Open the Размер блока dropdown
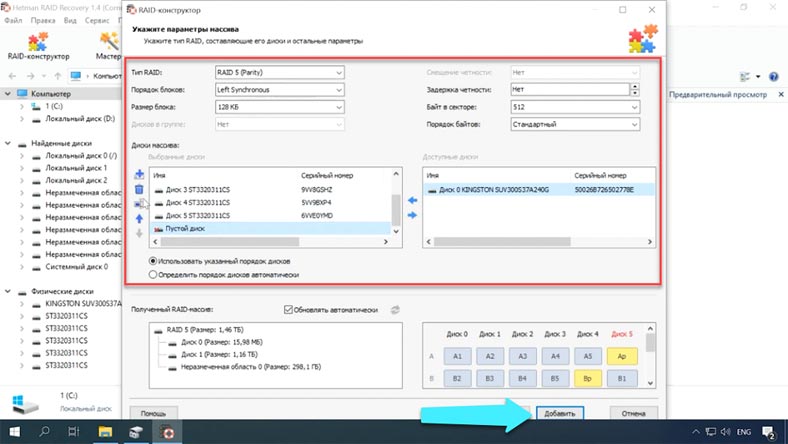788x444 pixels. click(278, 107)
